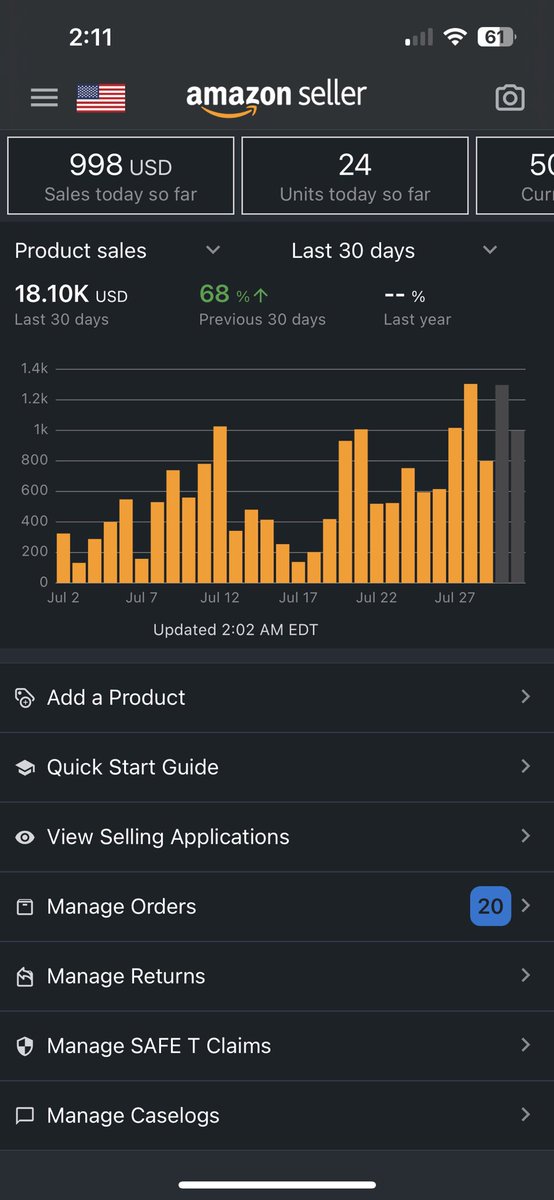The width and height of the screenshot is (554, 1200).
Task: Tap the Quick Start Guide graduation cap icon
Action: (25, 768)
